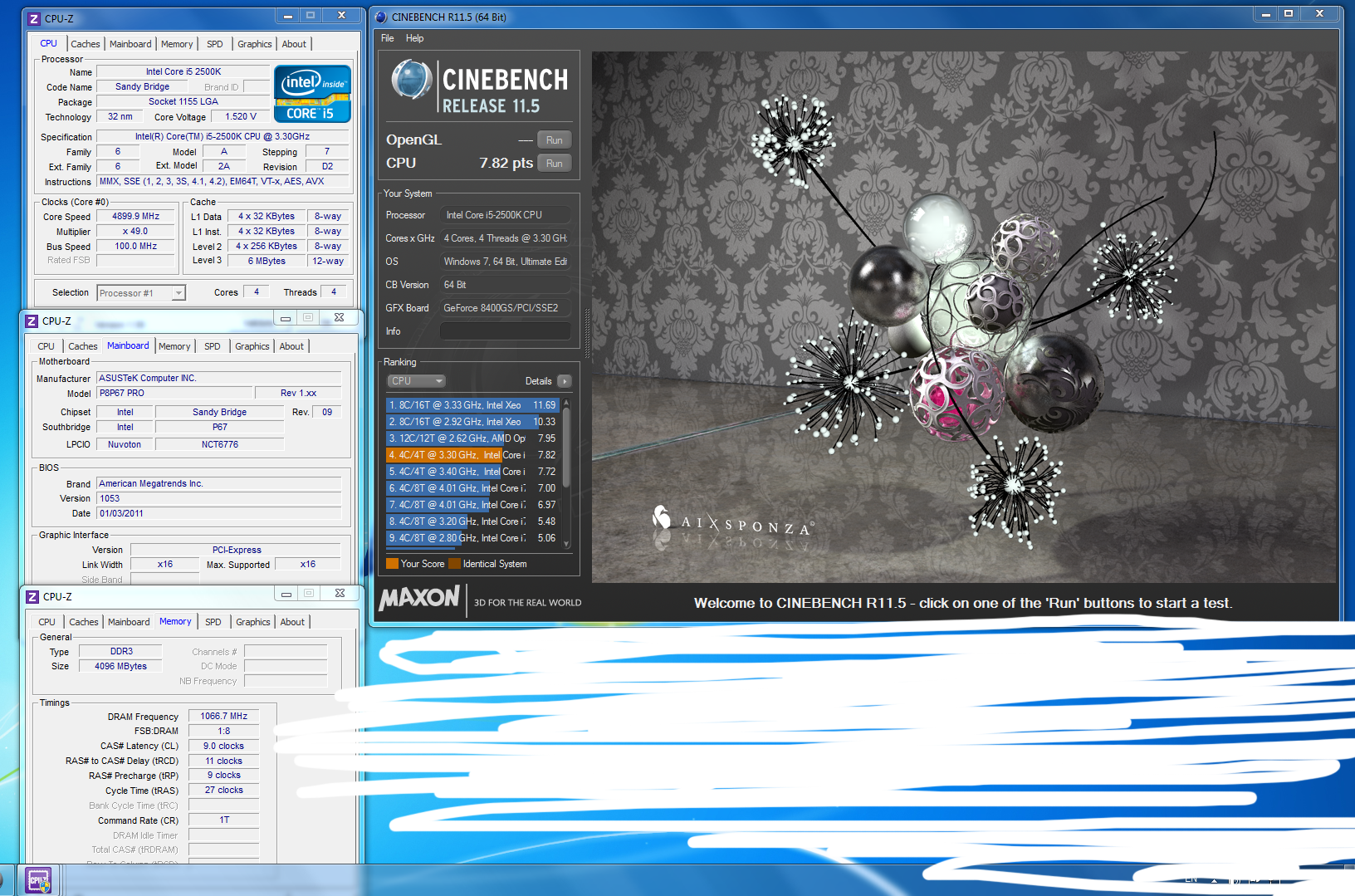Click the rendered spheres scene in Cinebench
The width and height of the screenshot is (1355, 896).
coord(964,316)
